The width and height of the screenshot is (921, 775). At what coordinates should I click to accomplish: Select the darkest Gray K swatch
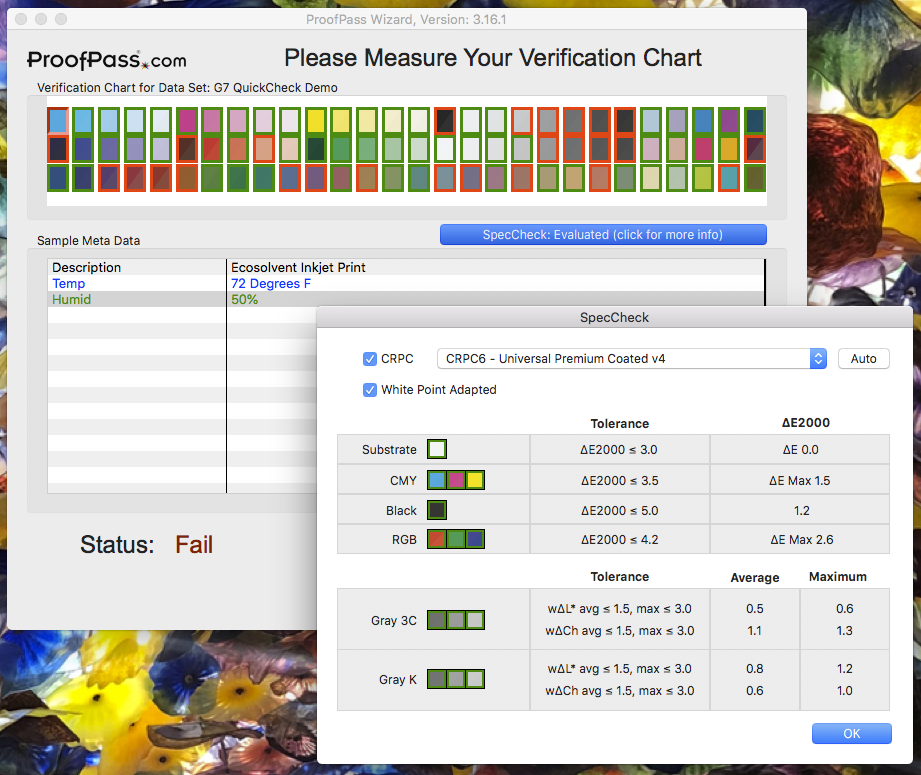tap(436, 679)
